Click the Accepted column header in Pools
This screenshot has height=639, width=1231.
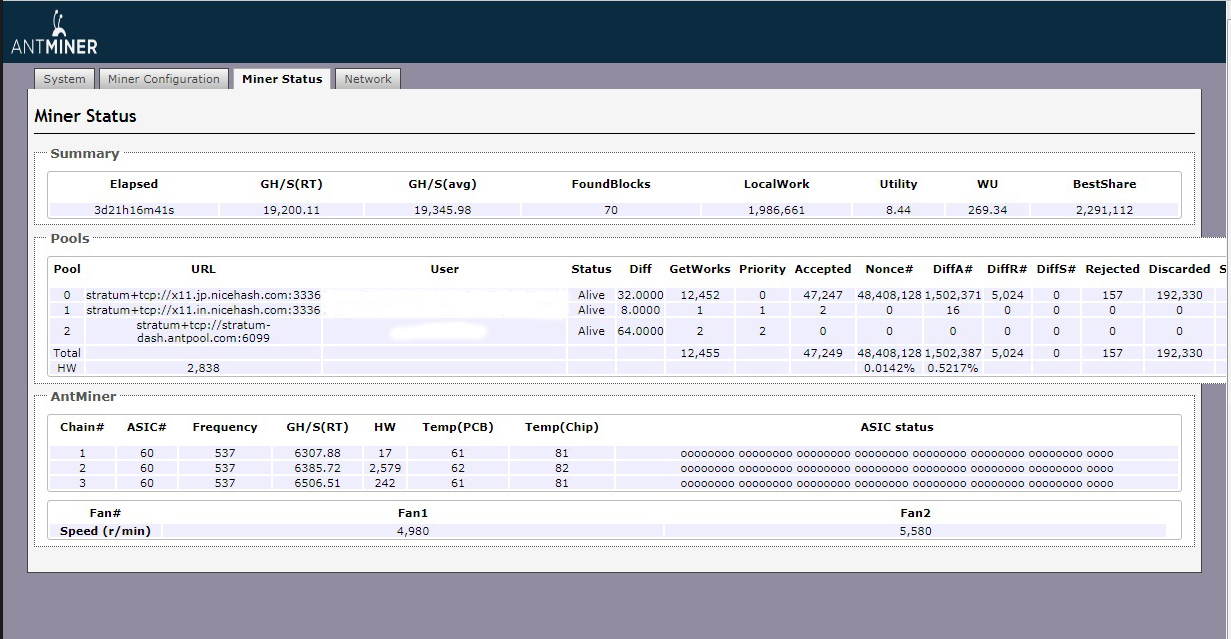click(x=822, y=269)
